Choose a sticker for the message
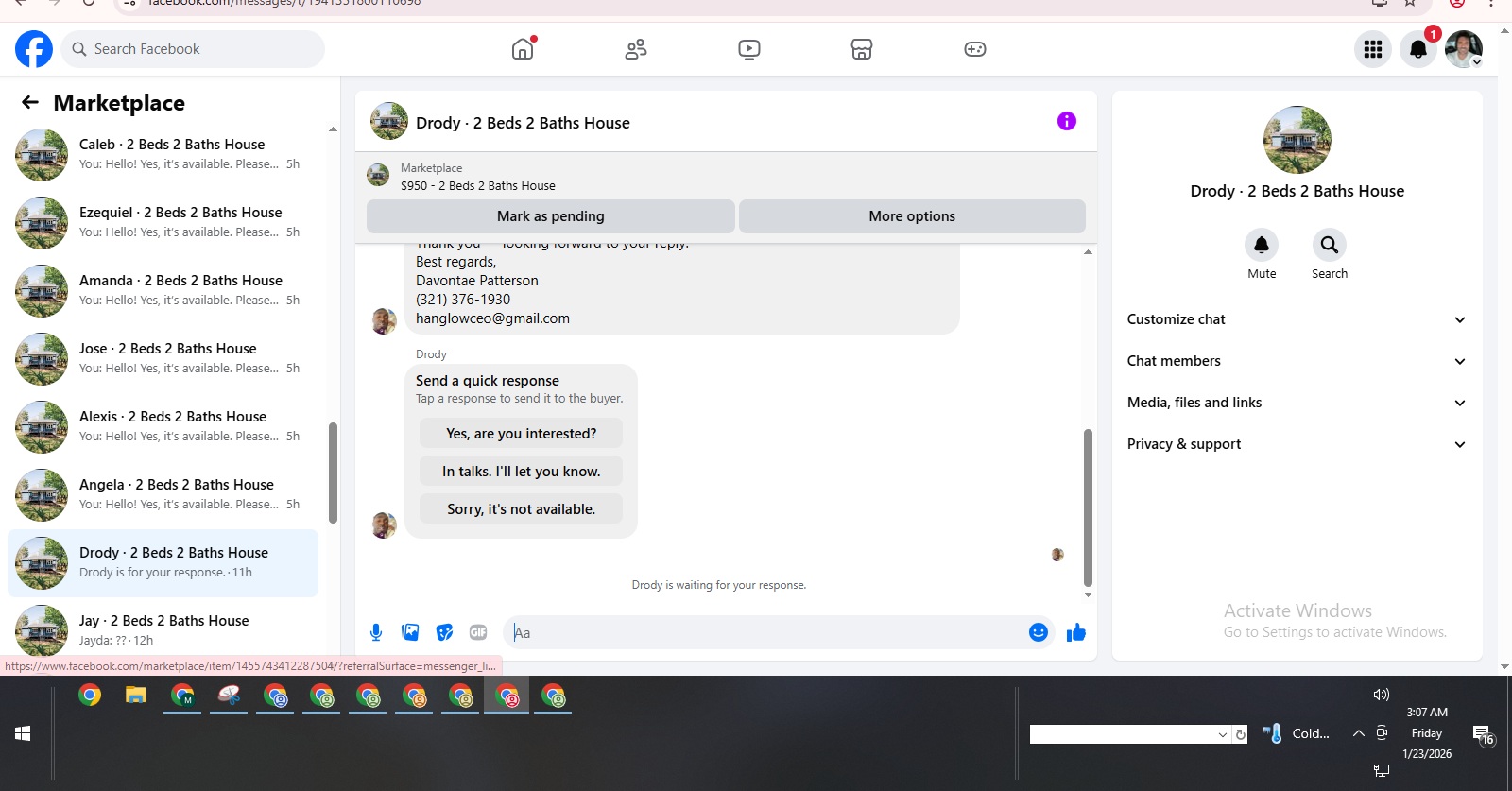Viewport: 1512px width, 791px height. pos(444,632)
